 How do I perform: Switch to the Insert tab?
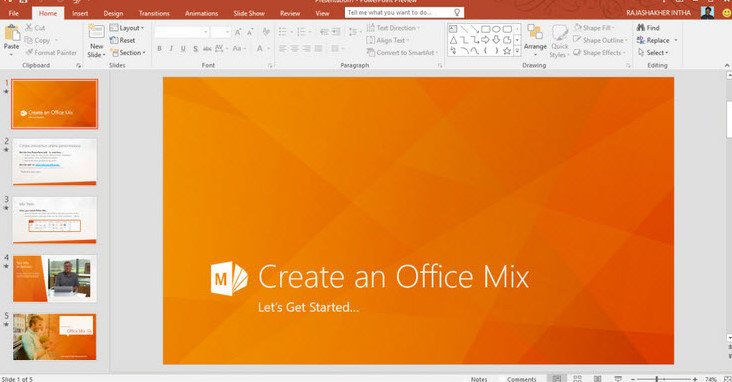pyautogui.click(x=80, y=13)
